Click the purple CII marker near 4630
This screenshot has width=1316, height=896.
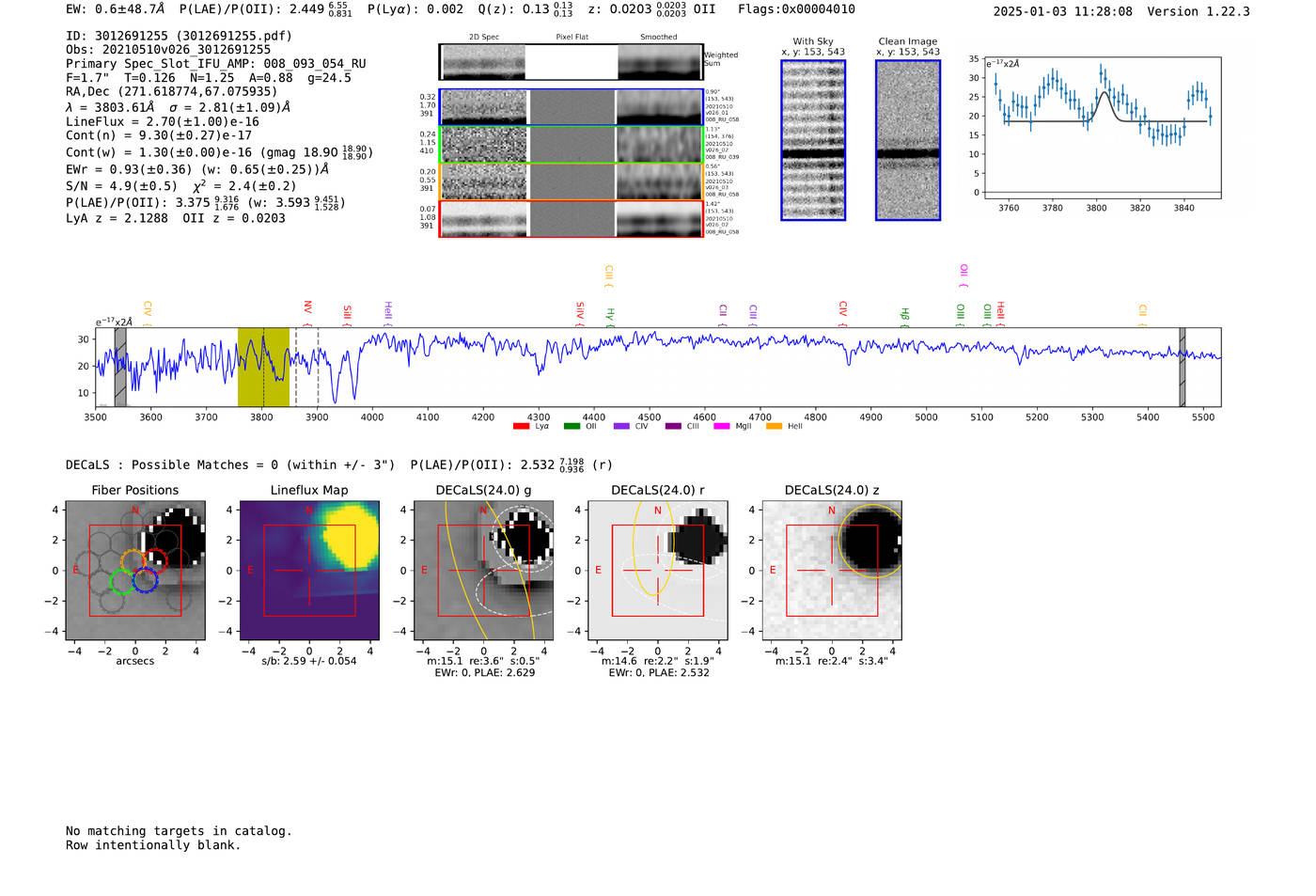click(723, 315)
